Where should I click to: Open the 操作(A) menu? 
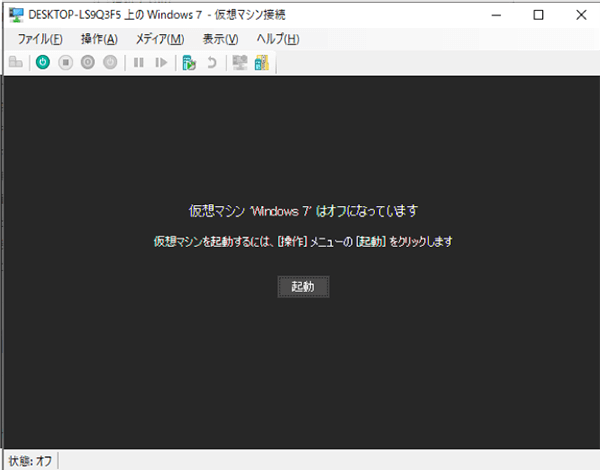99,39
